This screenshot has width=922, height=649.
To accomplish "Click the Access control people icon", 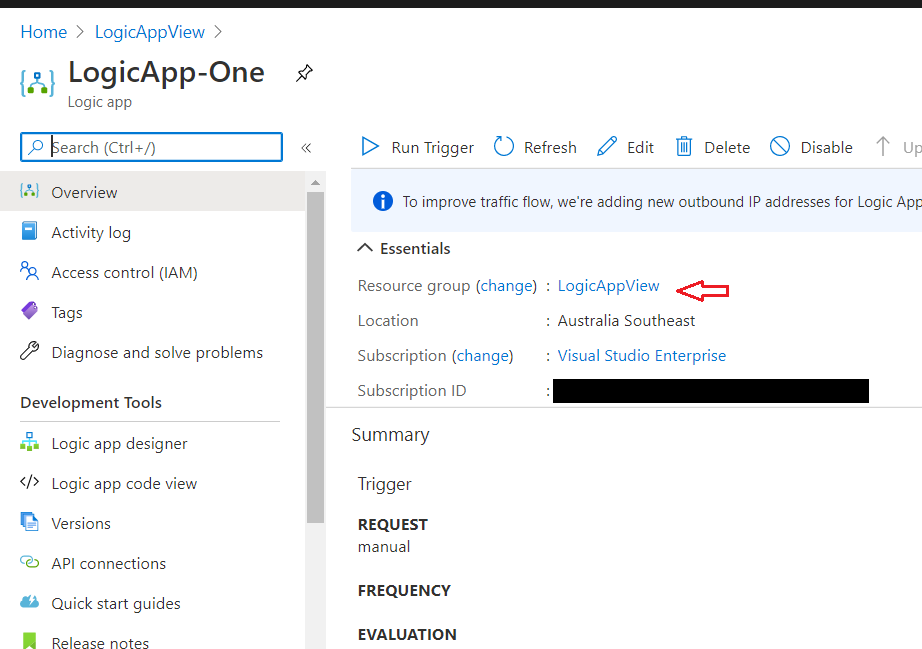I will coord(29,271).
